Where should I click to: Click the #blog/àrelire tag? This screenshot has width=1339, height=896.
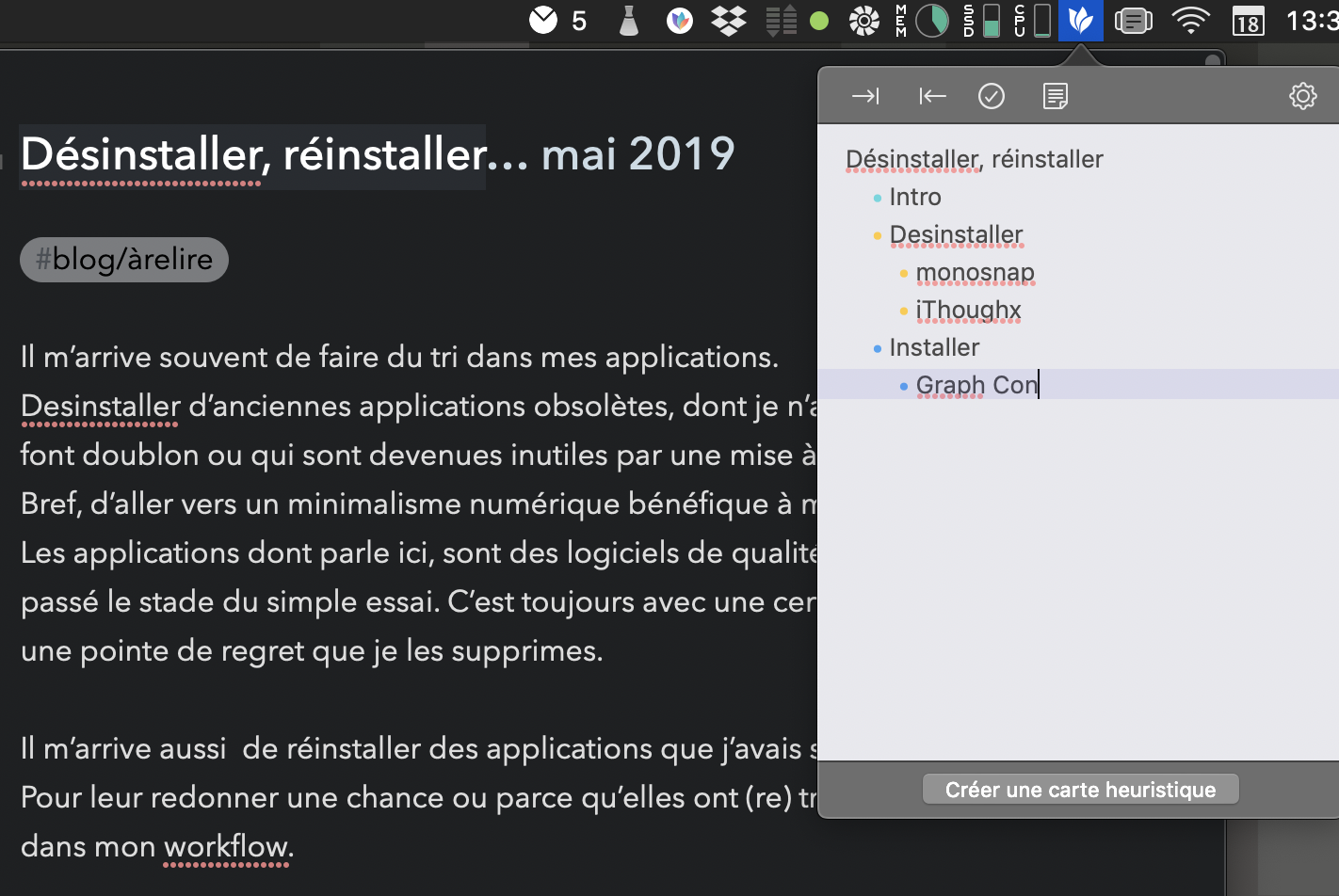tap(124, 260)
